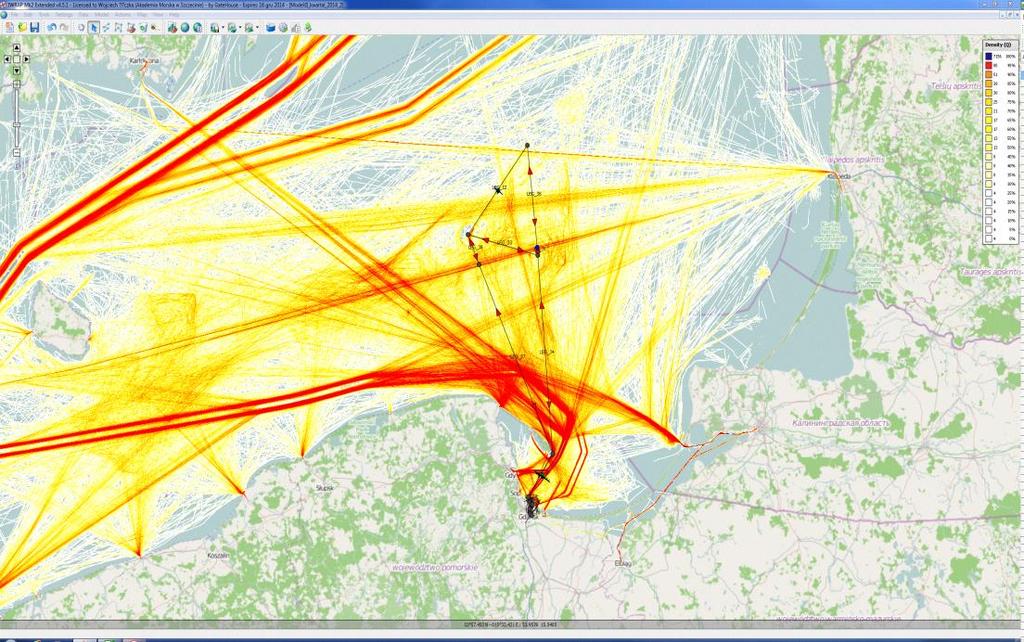
Task: Open the Settings menu
Action: (64, 14)
